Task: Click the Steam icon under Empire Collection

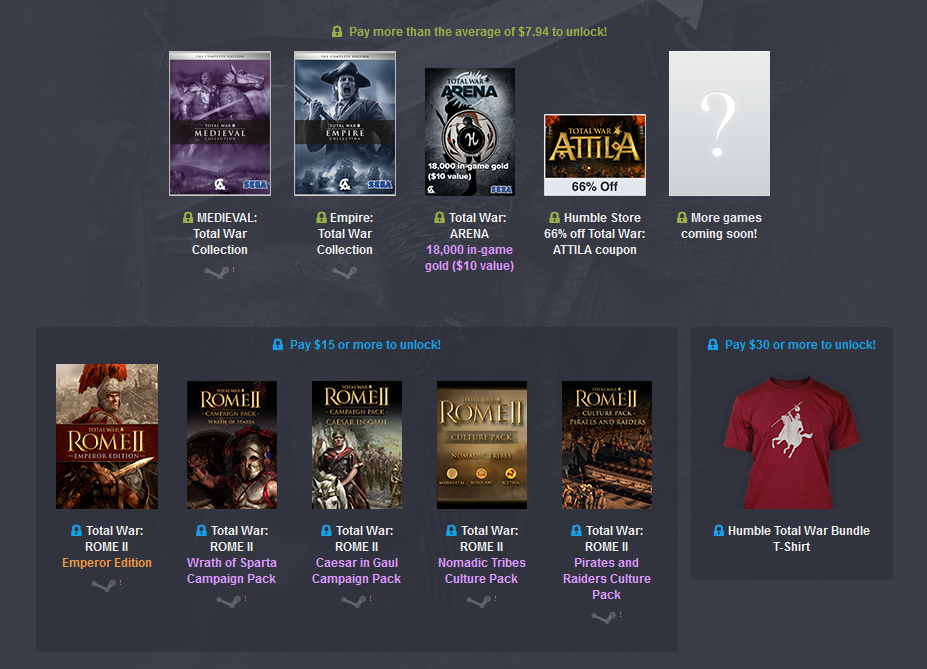Action: (345, 272)
